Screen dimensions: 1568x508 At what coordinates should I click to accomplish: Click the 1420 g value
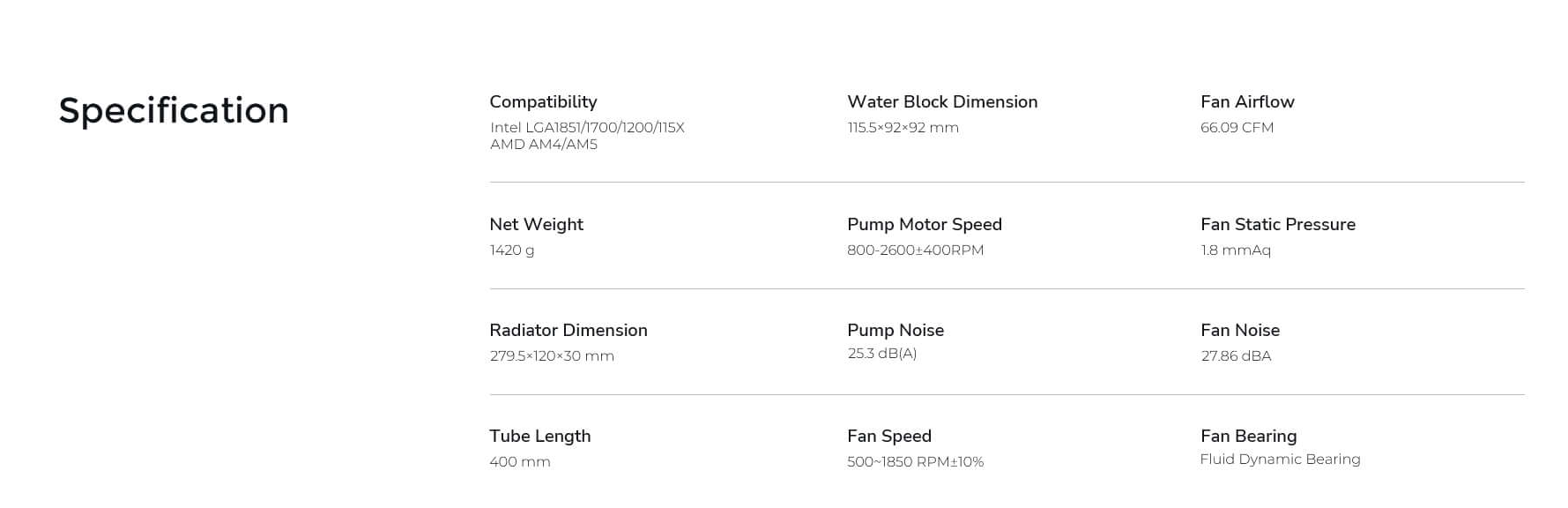[512, 250]
